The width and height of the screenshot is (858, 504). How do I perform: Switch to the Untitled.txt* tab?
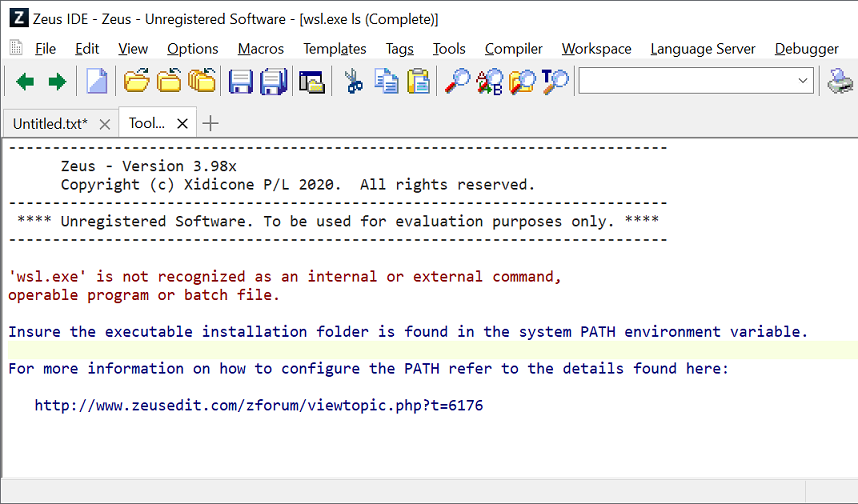[x=50, y=124]
